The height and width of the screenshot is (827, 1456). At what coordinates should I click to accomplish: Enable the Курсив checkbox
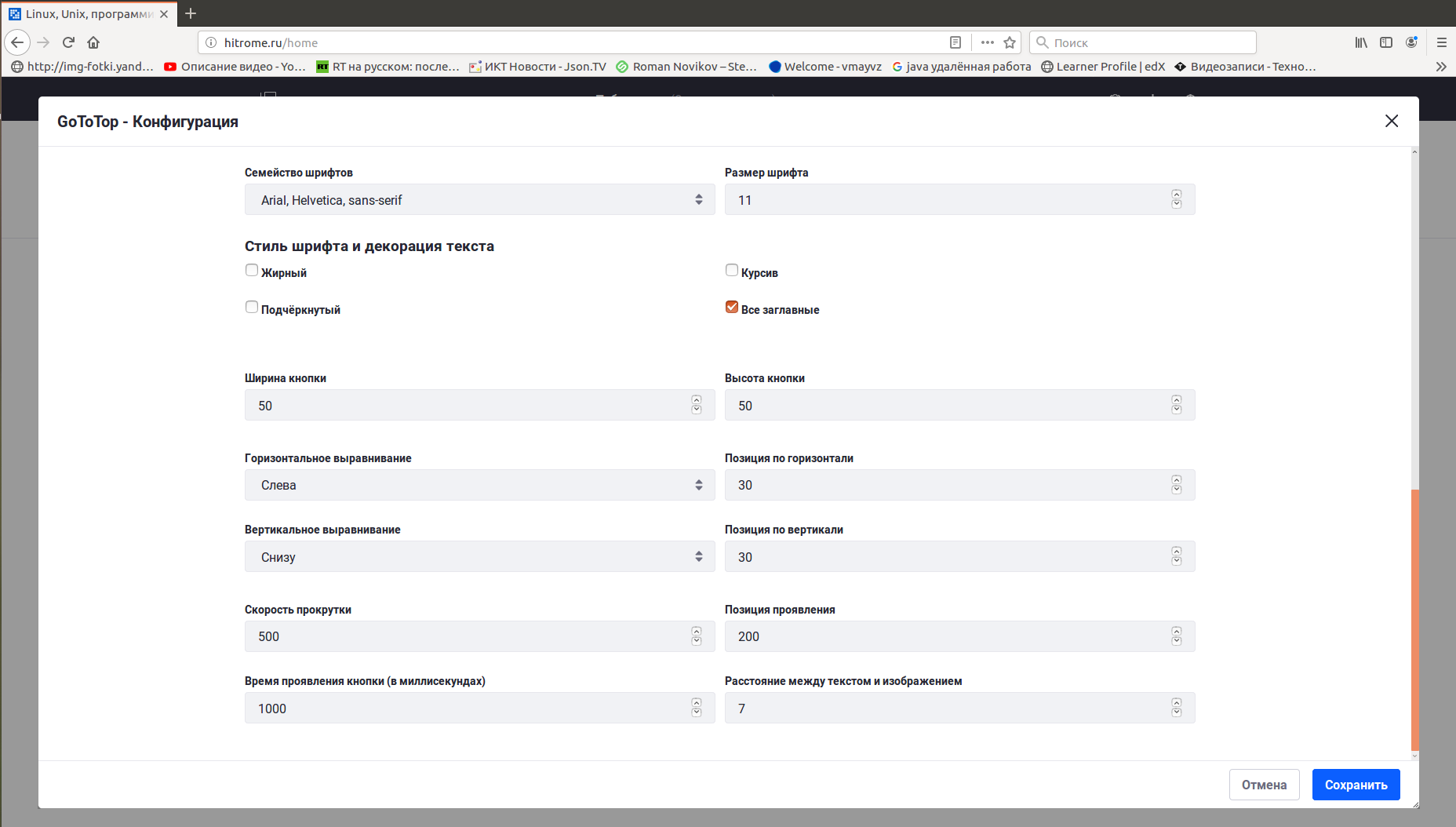(732, 271)
